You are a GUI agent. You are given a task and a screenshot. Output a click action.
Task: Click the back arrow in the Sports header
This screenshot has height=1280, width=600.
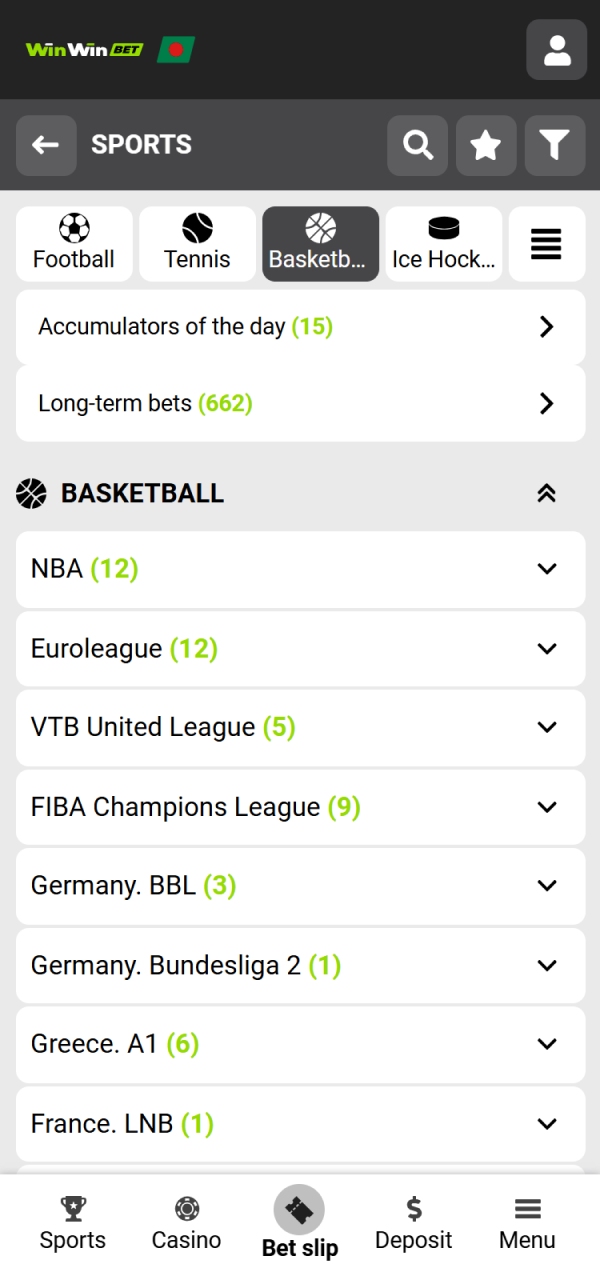pos(46,145)
